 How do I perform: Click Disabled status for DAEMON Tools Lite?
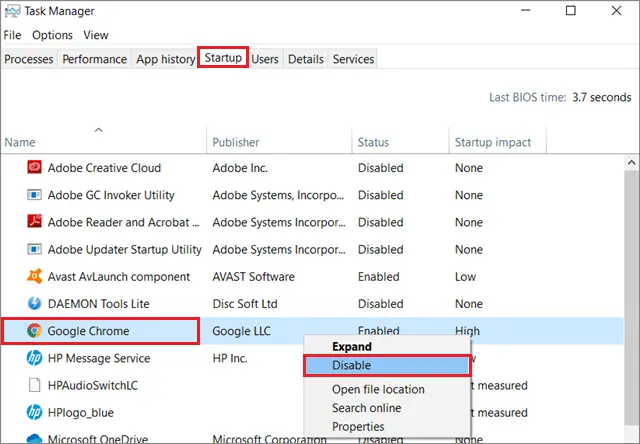click(380, 304)
